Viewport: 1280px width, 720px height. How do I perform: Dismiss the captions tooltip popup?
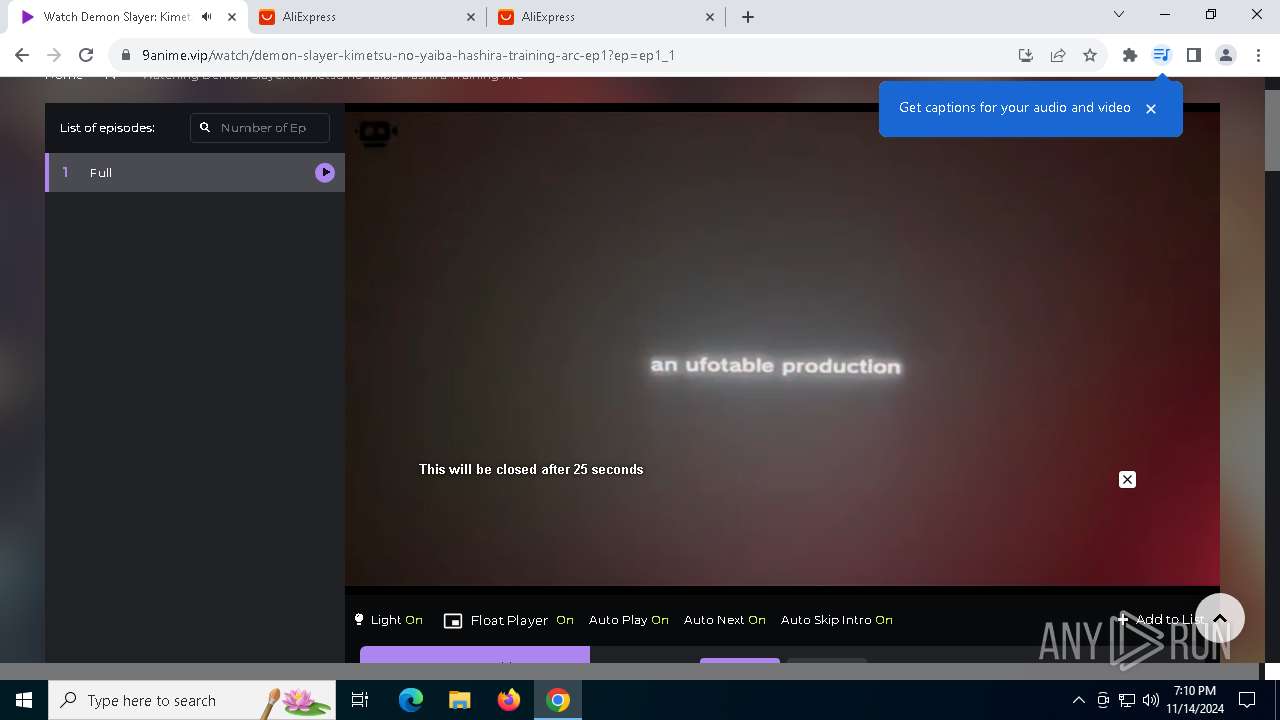[1151, 109]
